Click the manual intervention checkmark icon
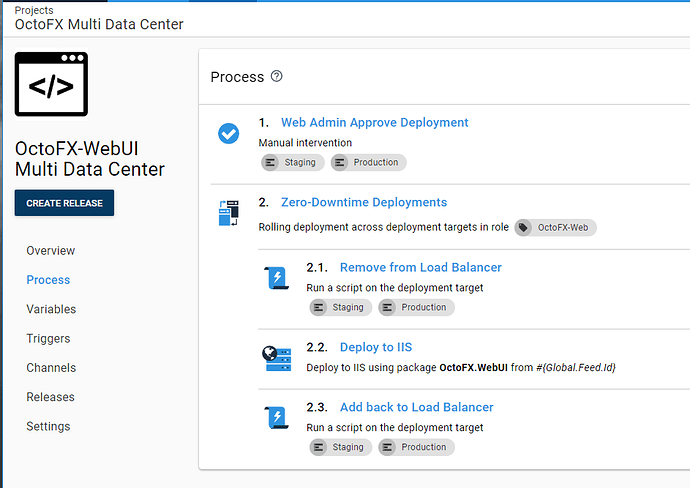Image resolution: width=690 pixels, height=488 pixels. coord(228,133)
